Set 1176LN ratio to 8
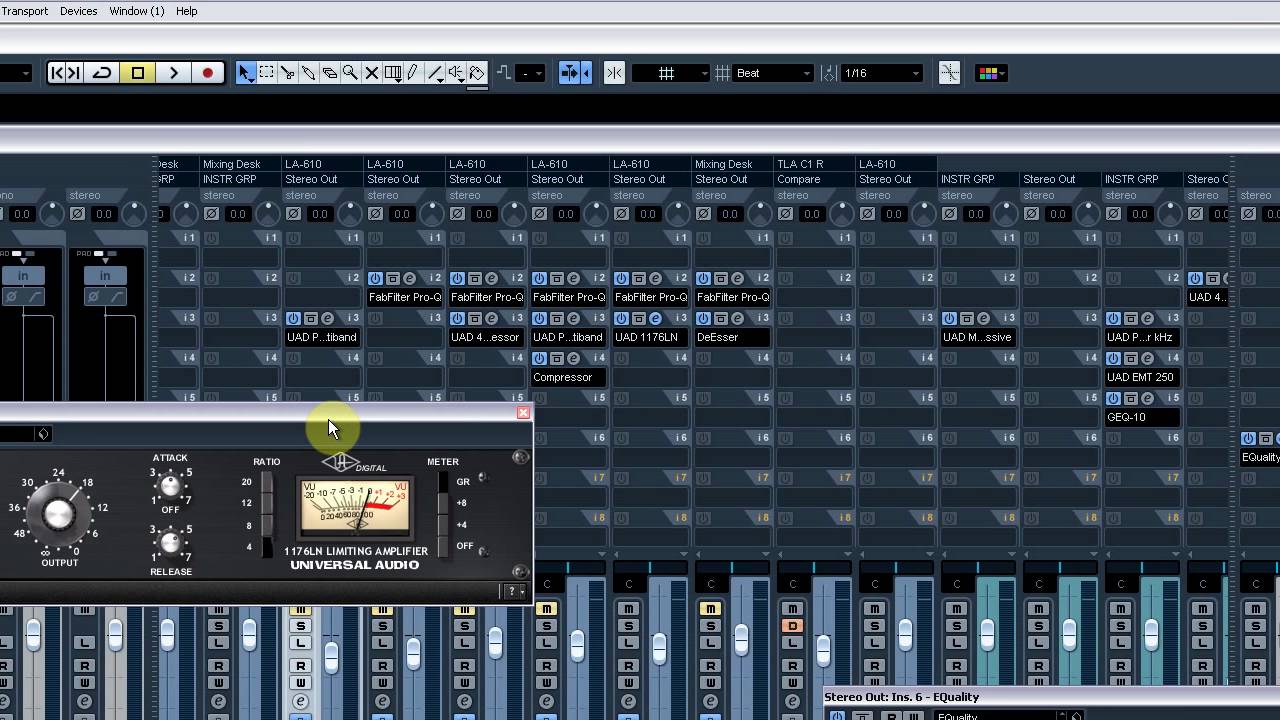The width and height of the screenshot is (1280, 720). (266, 526)
